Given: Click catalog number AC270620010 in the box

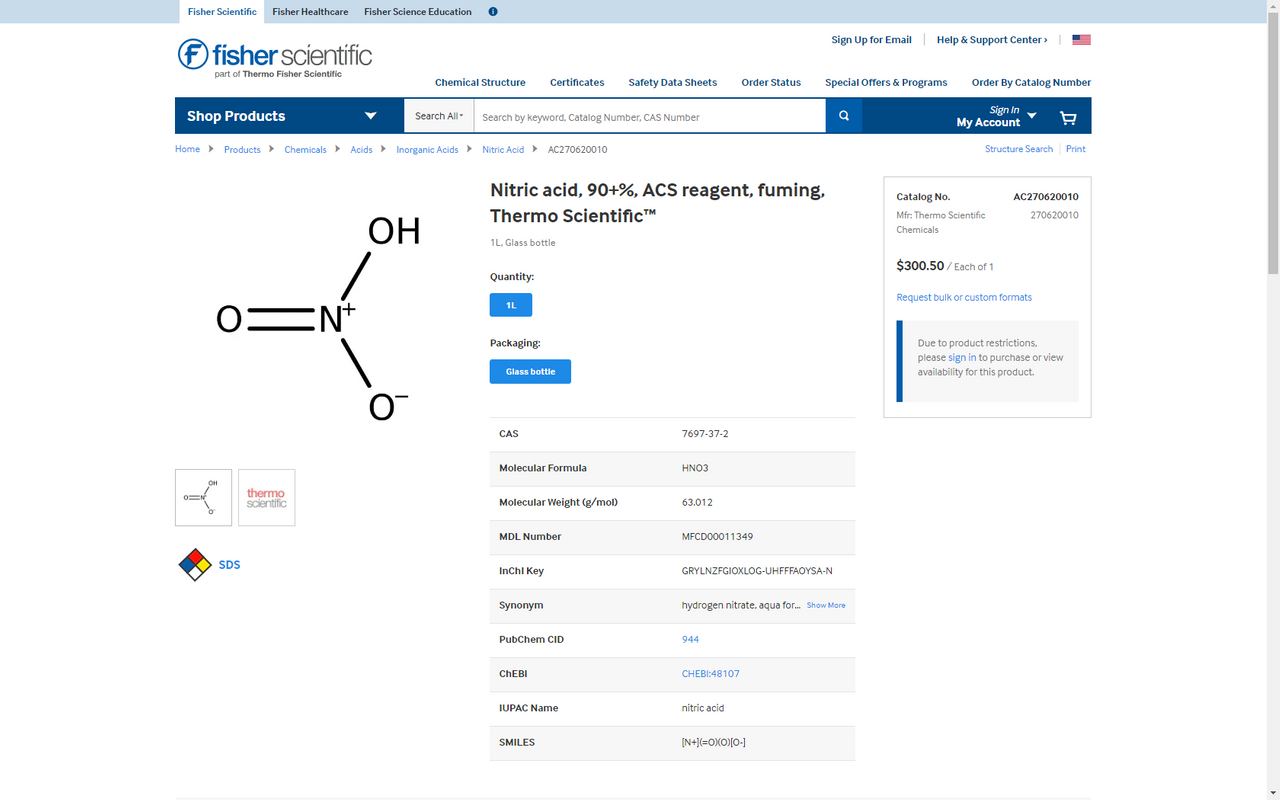Looking at the screenshot, I should point(1046,197).
